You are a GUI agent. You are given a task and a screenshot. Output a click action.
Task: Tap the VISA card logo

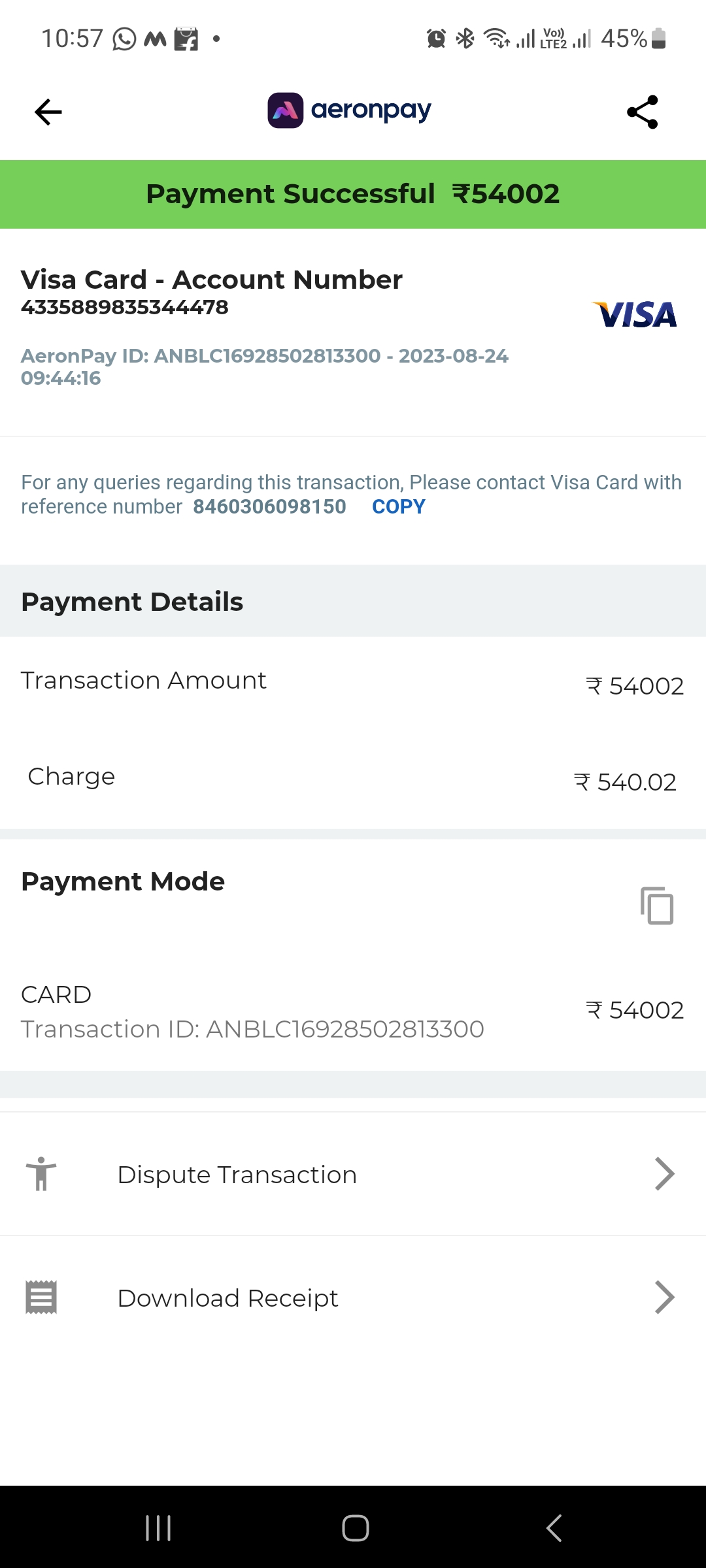point(634,315)
